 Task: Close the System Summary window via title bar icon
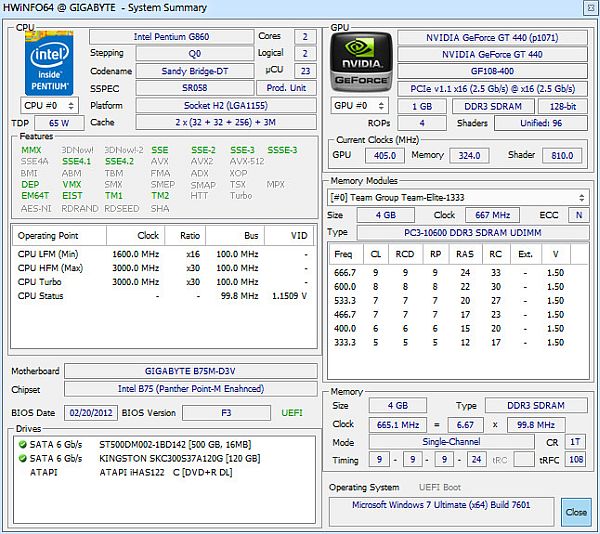tap(590, 8)
